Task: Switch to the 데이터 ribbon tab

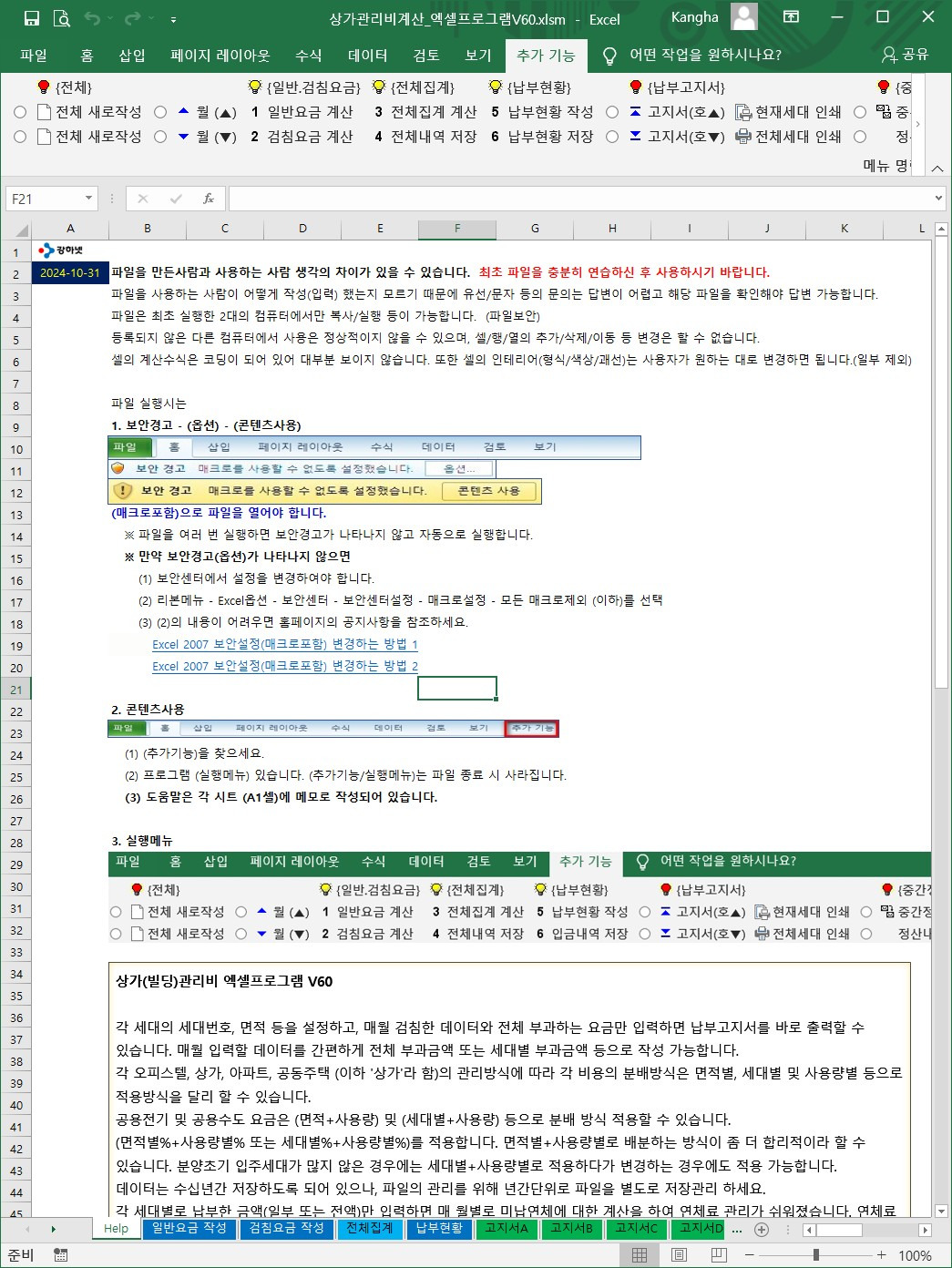Action: click(x=368, y=56)
